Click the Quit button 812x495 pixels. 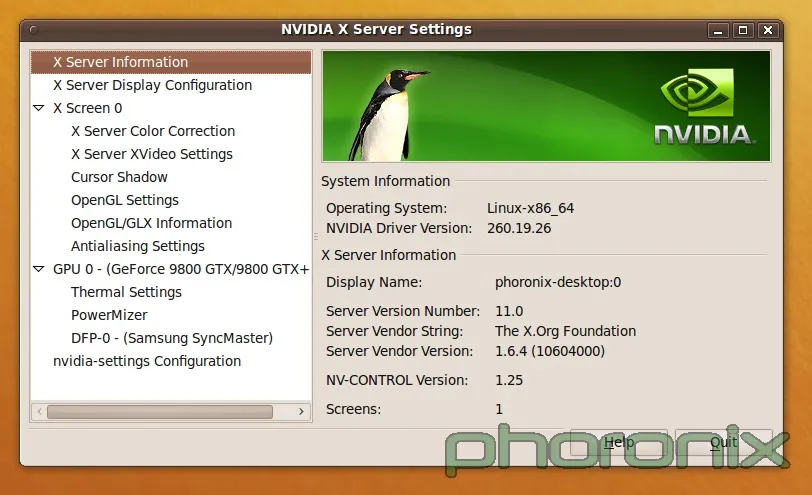[723, 442]
